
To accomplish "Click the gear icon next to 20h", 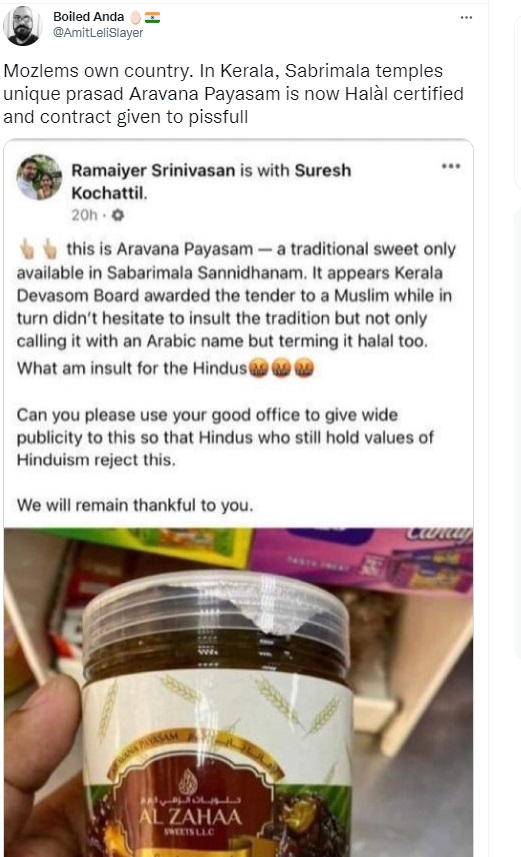I will click(x=118, y=215).
